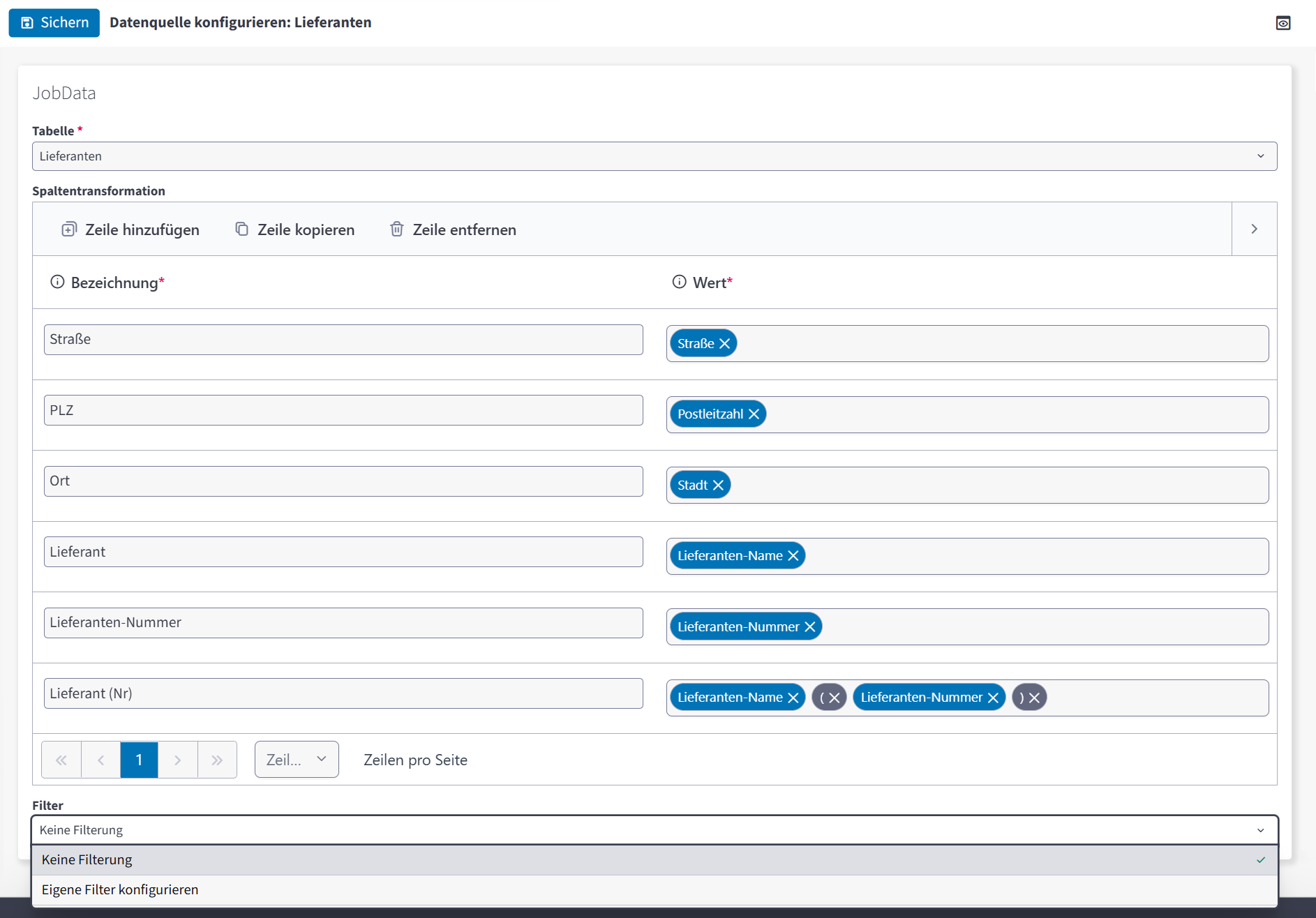
Task: Go to previous page of rows
Action: [100, 760]
